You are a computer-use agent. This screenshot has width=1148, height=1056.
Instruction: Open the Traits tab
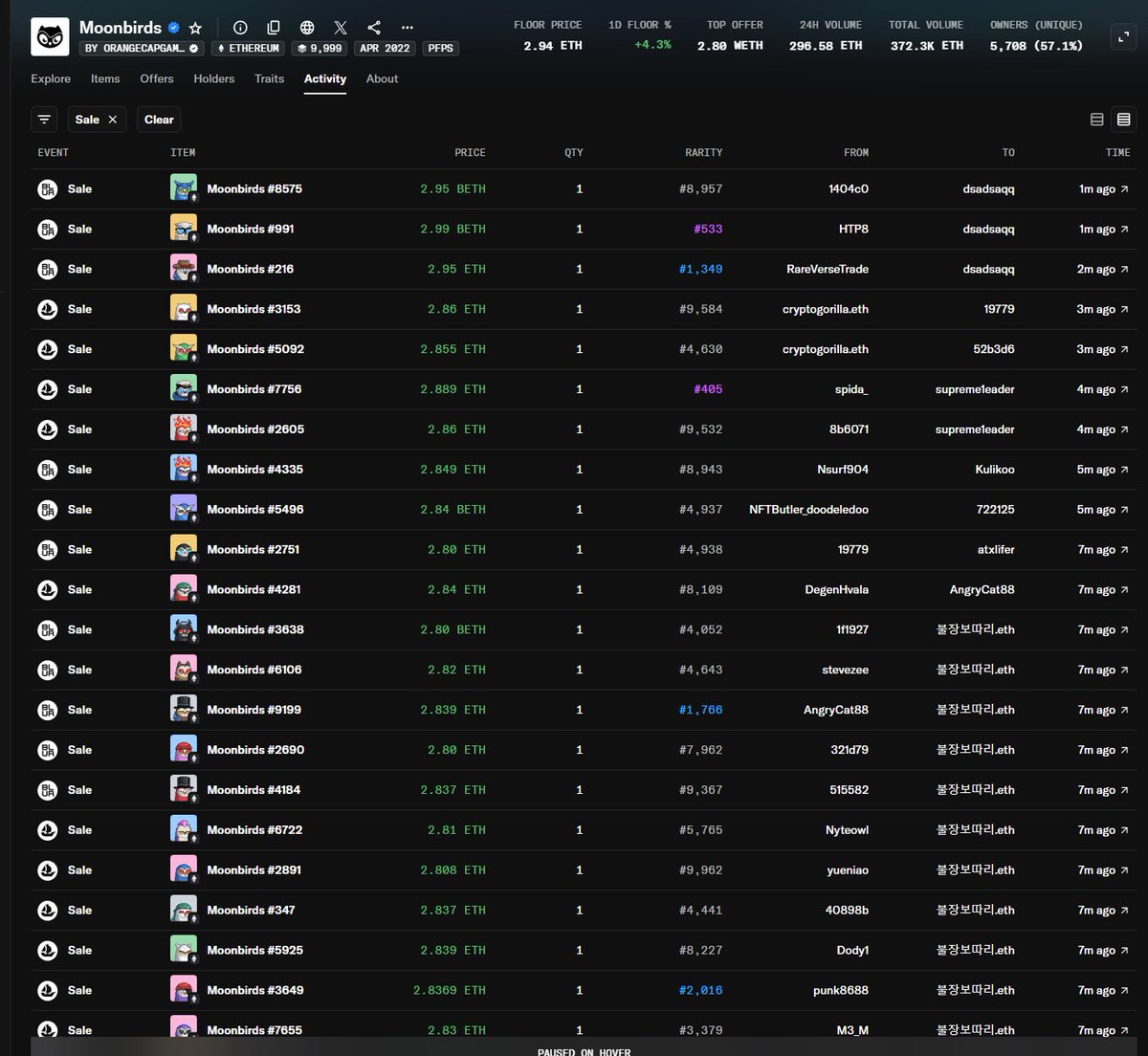pos(270,78)
